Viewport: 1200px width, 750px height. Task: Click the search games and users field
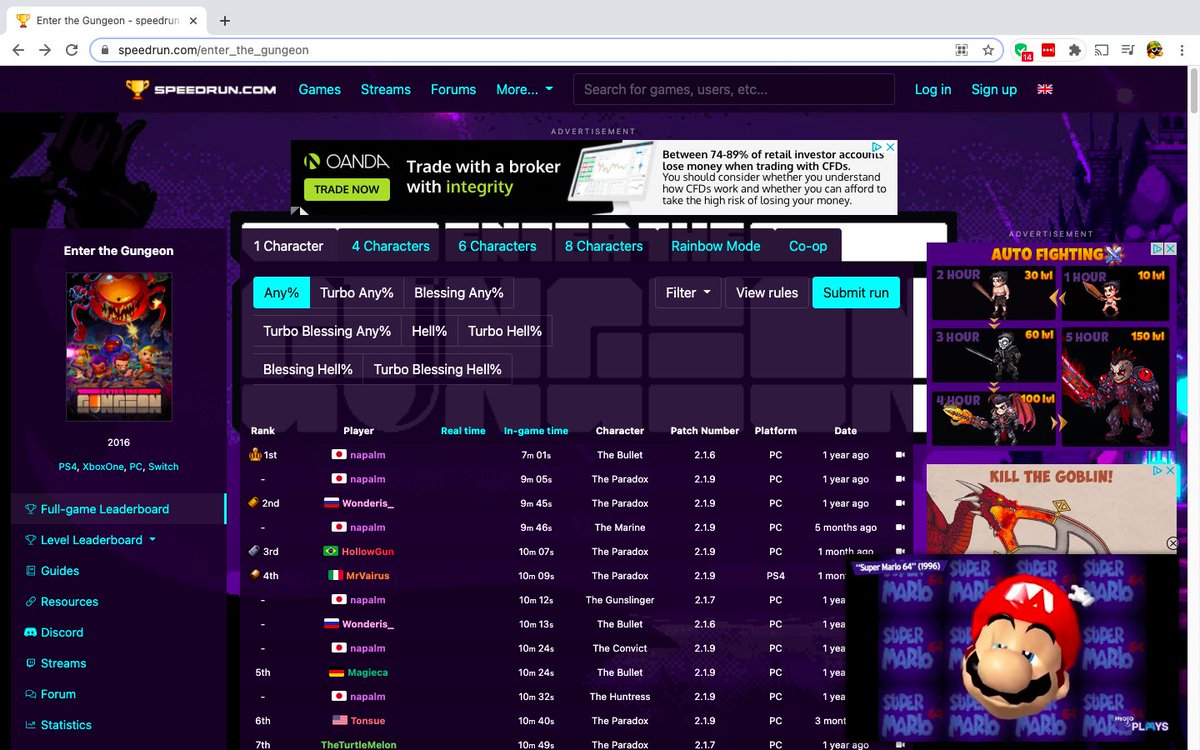click(x=734, y=89)
